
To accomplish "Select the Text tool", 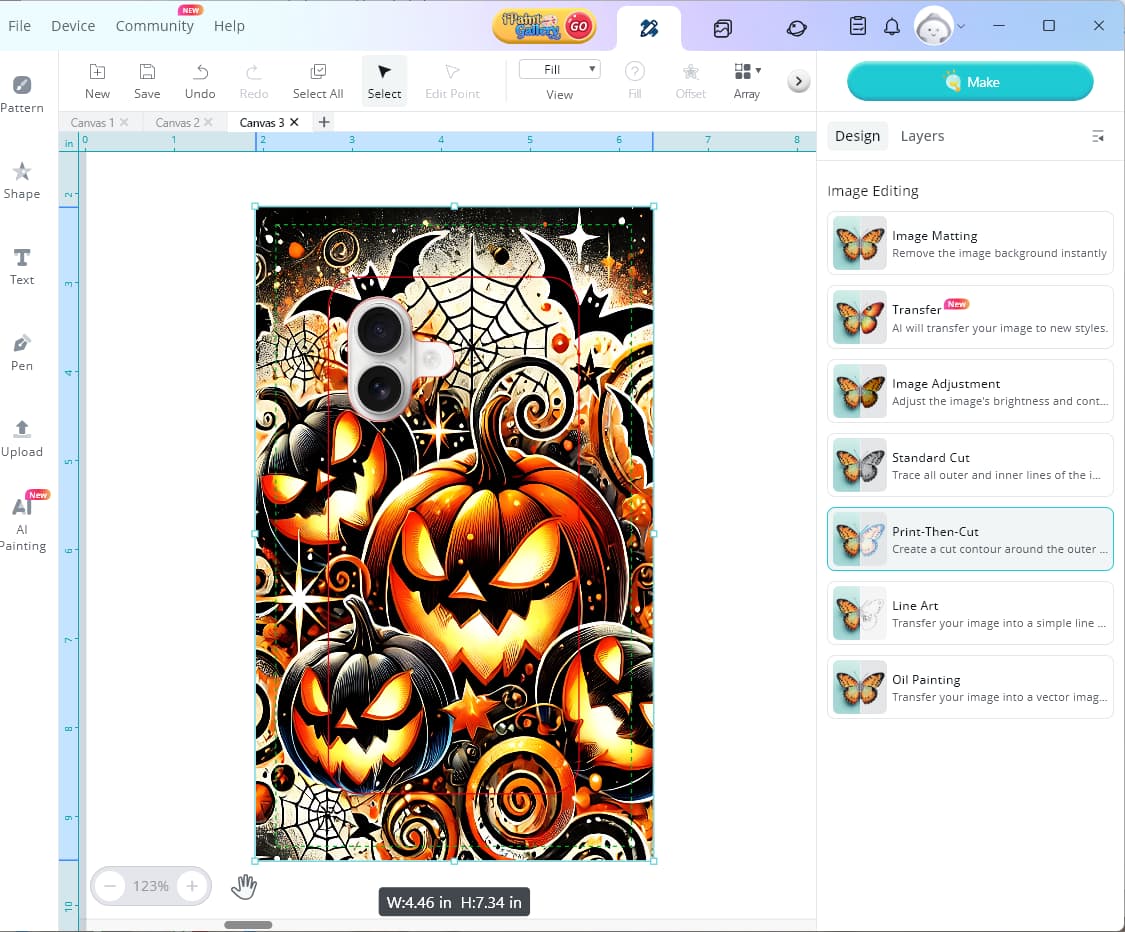I will tap(22, 266).
